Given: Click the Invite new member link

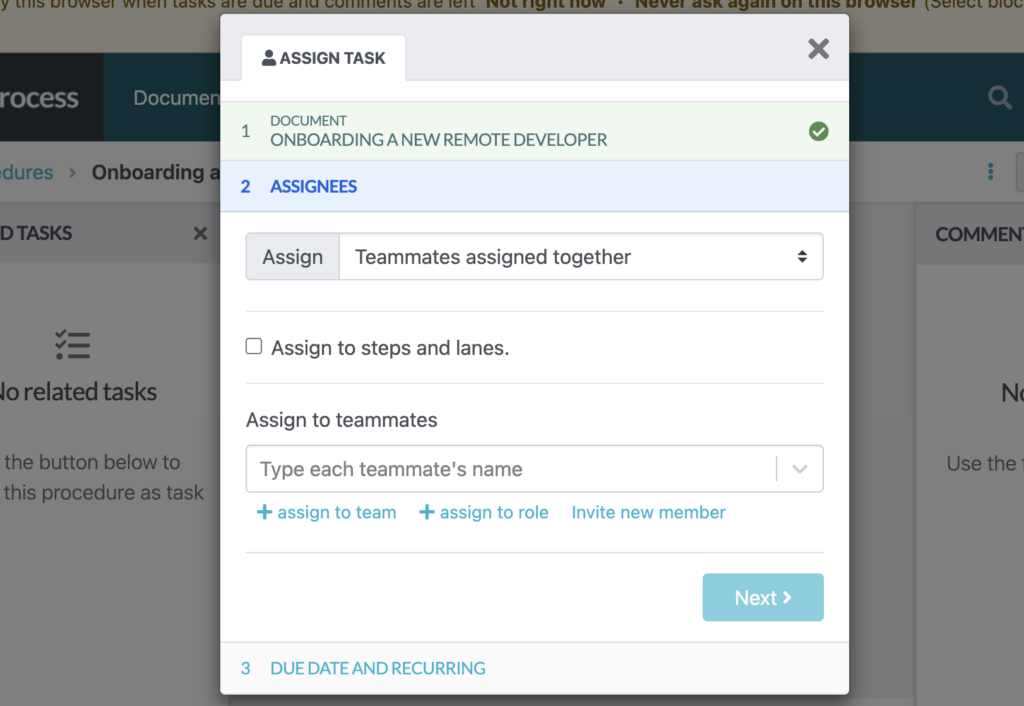Looking at the screenshot, I should coord(648,512).
